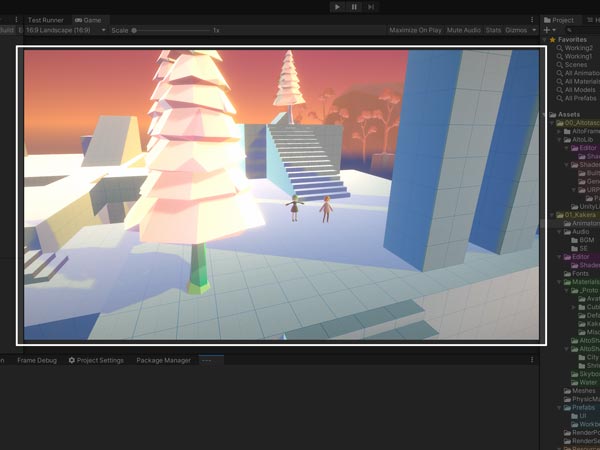Open the Package Manager tab
Image resolution: width=600 pixels, height=450 pixels.
[163, 360]
